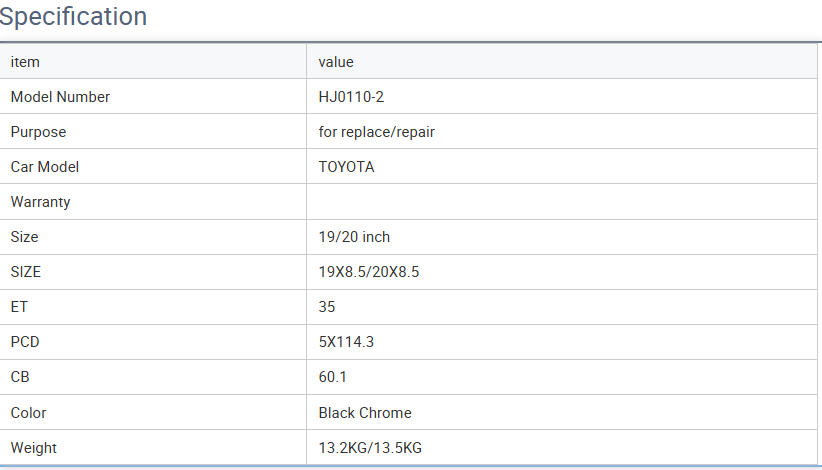
Task: Click the PCD value 5X114.3
Action: (348, 342)
